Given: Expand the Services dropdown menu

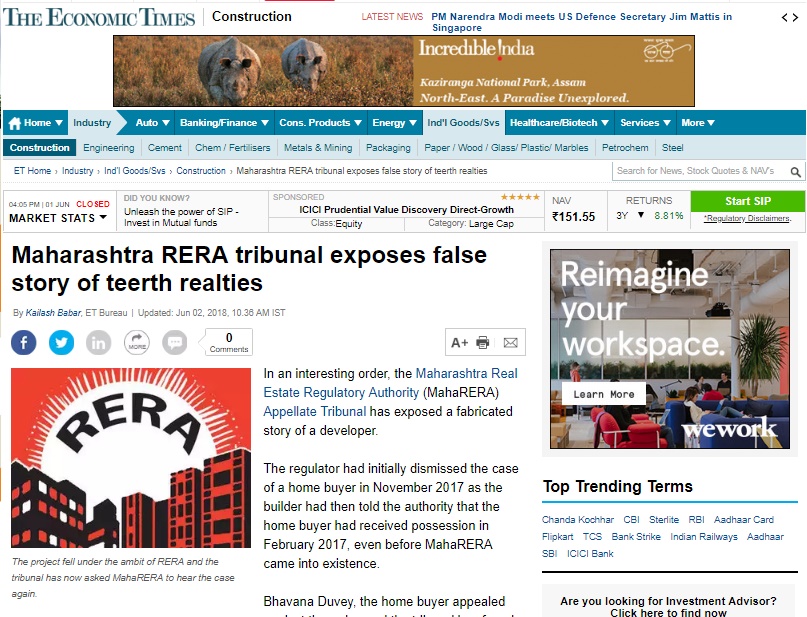Looking at the screenshot, I should [666, 123].
